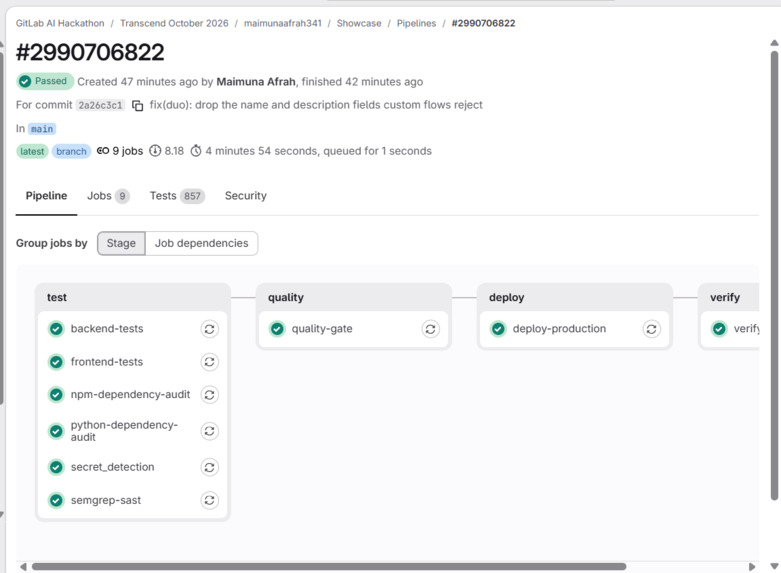
Task: Open Transcend October 2026 breadcrumb
Action: click(x=174, y=23)
